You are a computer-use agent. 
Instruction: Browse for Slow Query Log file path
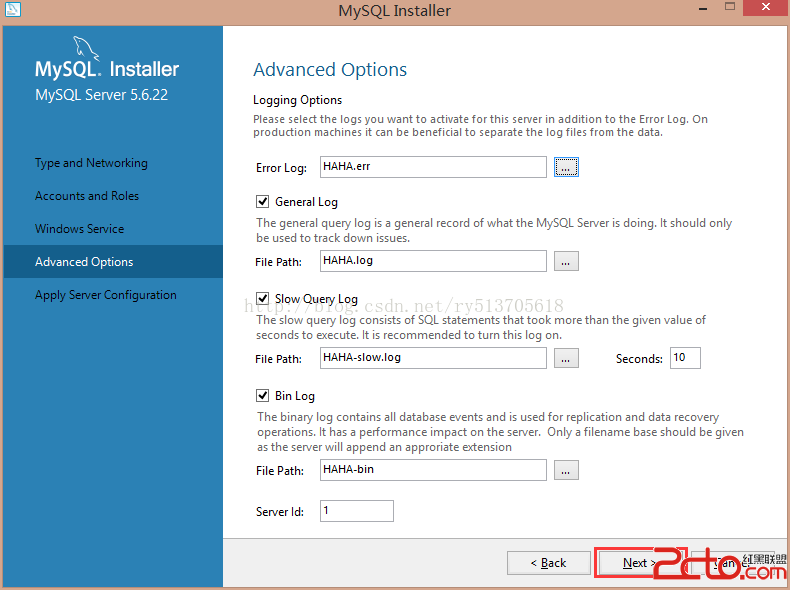tap(566, 358)
